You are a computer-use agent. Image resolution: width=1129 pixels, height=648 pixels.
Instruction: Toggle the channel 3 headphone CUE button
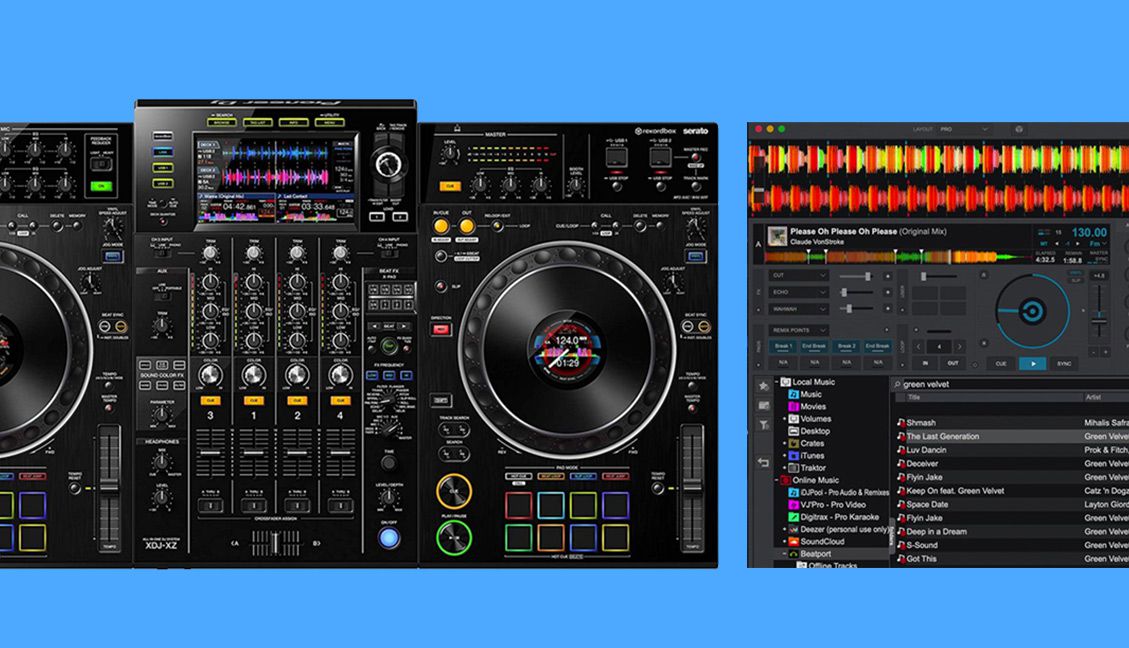(210, 400)
